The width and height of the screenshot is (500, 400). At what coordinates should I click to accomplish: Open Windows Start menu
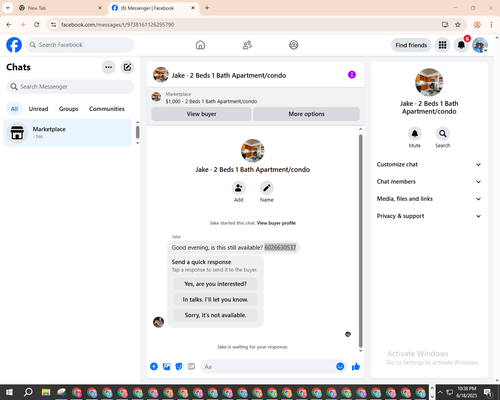pos(9,392)
